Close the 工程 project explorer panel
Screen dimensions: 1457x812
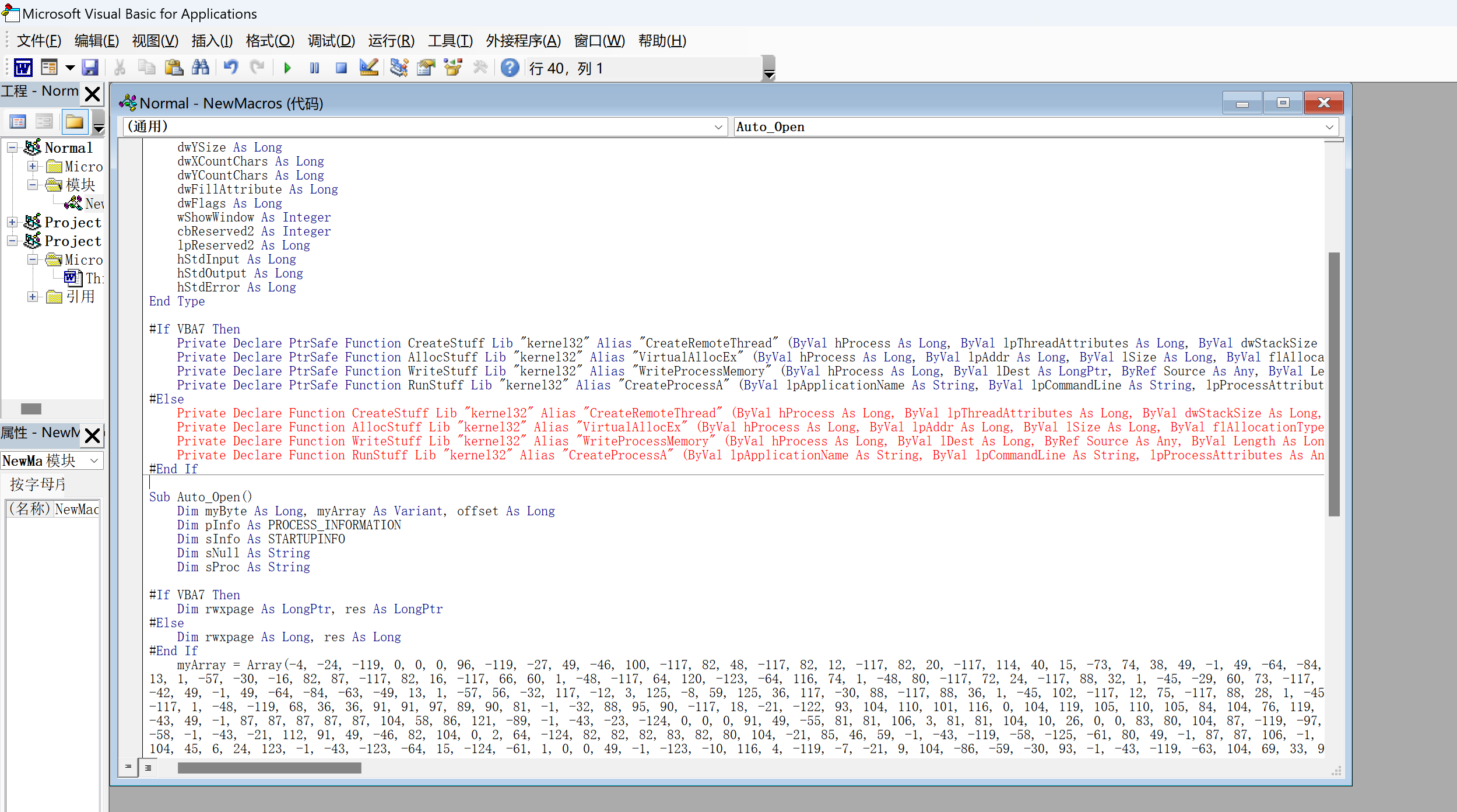click(x=92, y=94)
